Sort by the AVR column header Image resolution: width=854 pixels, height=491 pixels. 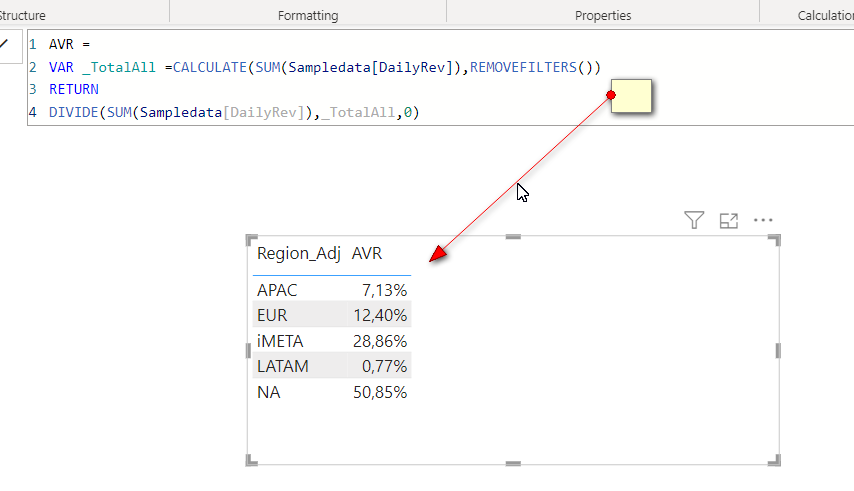click(x=367, y=253)
